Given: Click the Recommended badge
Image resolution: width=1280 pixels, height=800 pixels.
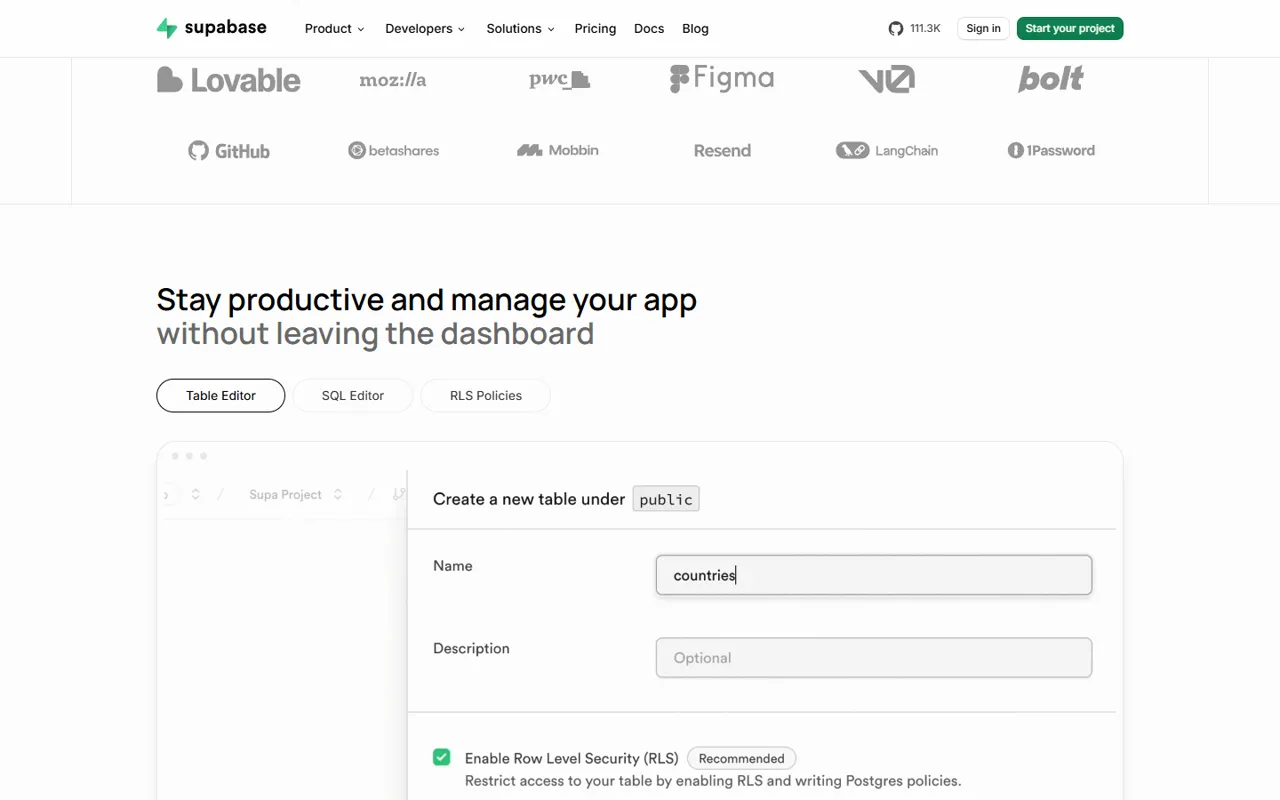Looking at the screenshot, I should click(742, 758).
